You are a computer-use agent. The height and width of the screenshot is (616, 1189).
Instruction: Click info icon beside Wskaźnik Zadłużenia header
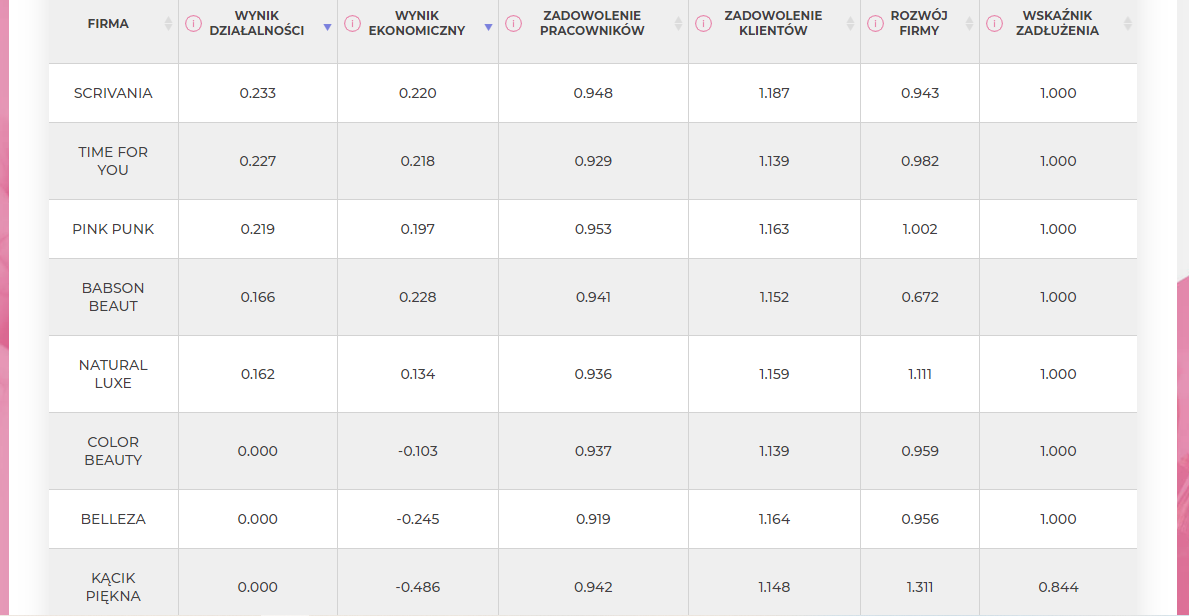tap(994, 23)
